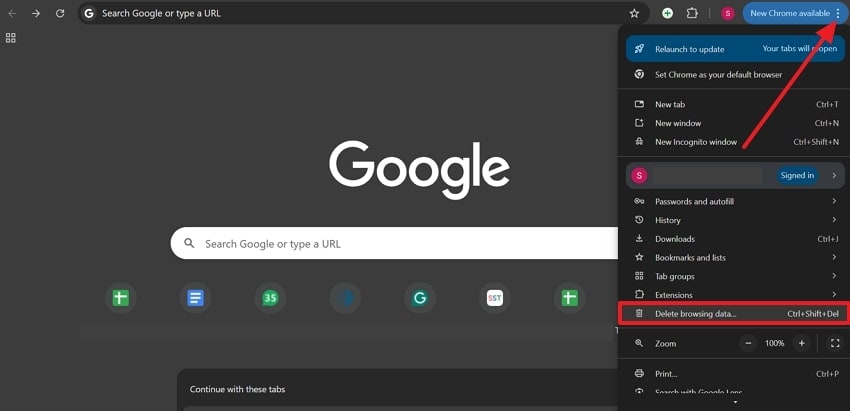Image resolution: width=850 pixels, height=411 pixels.
Task: Open Bookmarks and lists menu entry
Action: coord(736,258)
